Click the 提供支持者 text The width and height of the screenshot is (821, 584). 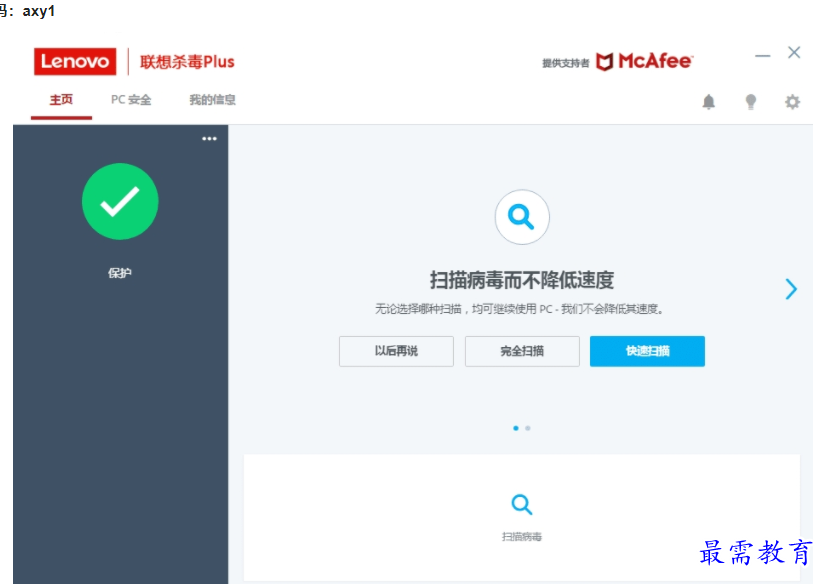coord(565,63)
